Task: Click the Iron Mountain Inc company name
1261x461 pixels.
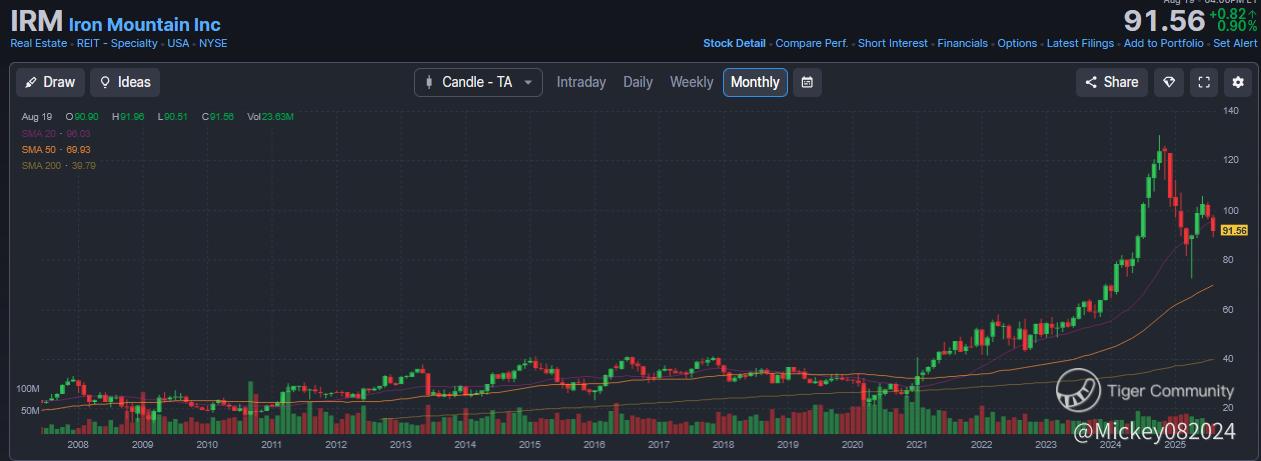Action: coord(145,24)
